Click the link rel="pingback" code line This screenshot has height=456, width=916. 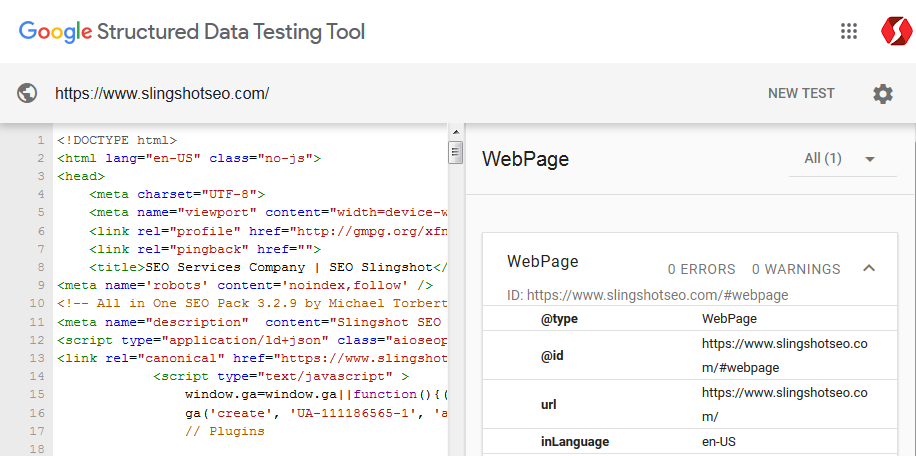click(205, 249)
